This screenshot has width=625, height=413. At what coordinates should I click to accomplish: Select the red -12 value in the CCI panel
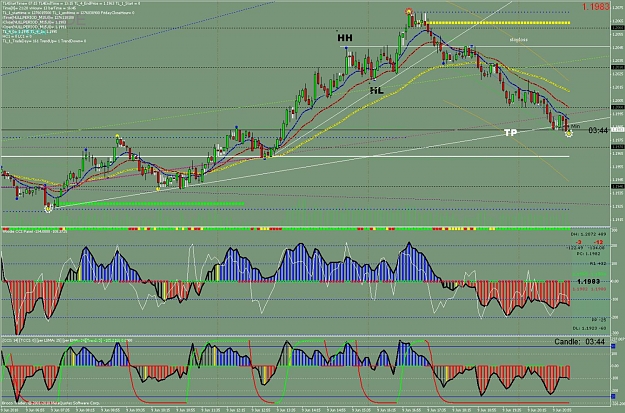click(599, 242)
